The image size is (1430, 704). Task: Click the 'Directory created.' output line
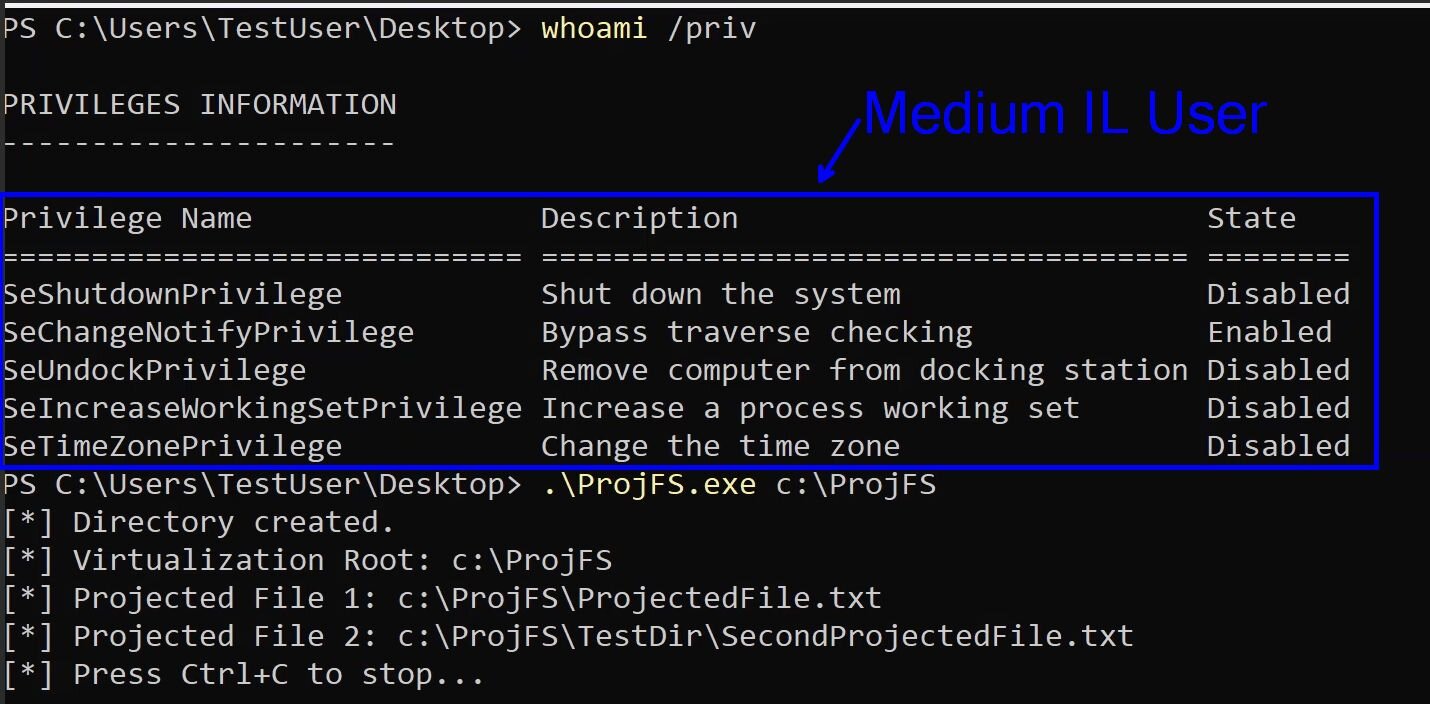click(x=234, y=522)
